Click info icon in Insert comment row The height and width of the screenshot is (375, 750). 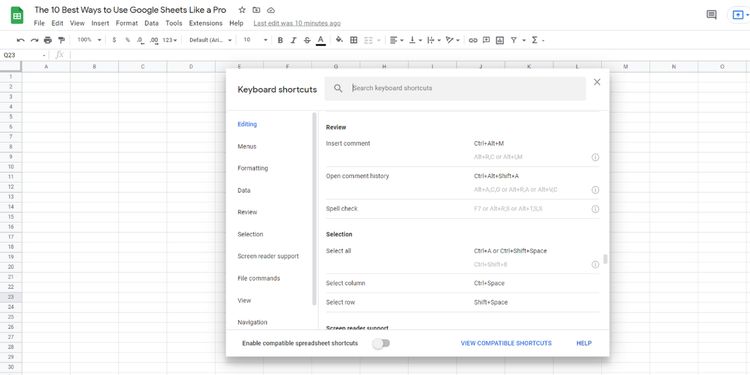pos(596,157)
